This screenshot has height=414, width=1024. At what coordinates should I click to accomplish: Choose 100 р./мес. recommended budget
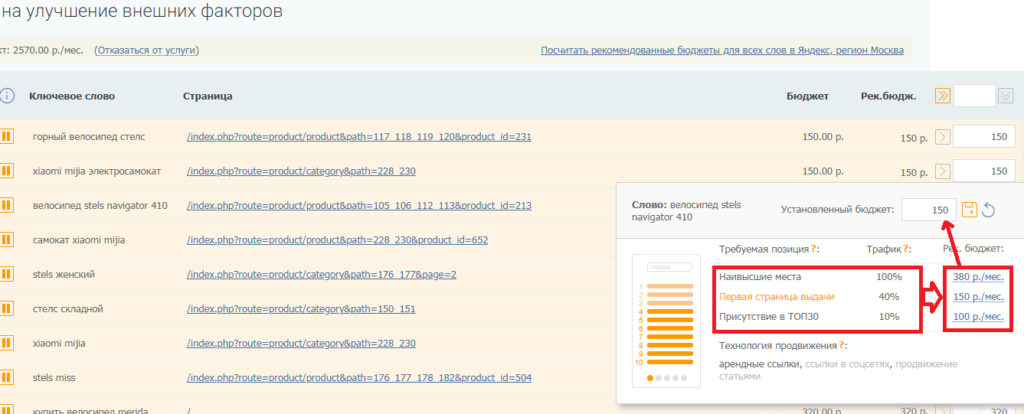(x=978, y=317)
